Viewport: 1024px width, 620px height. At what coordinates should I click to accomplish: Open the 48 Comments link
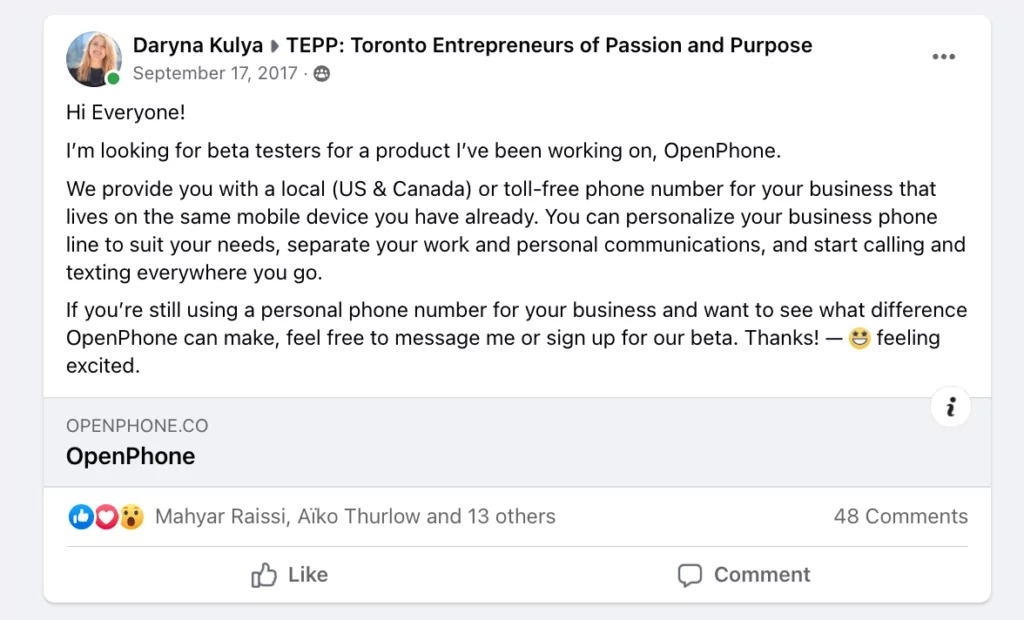(900, 517)
